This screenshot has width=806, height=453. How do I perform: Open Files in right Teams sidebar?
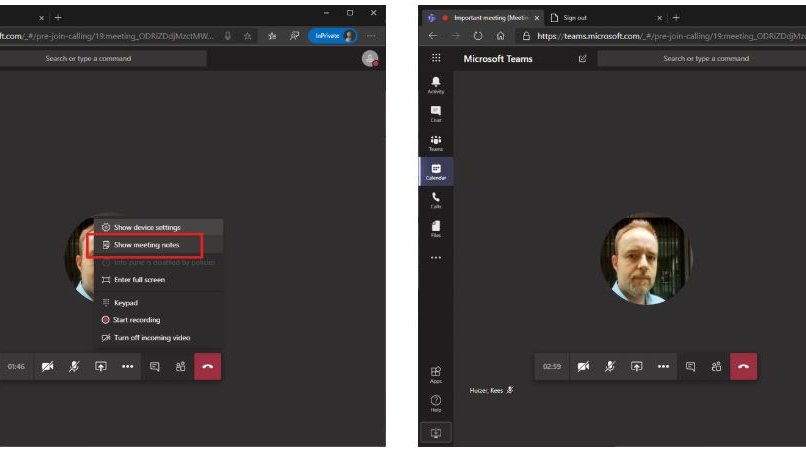435,229
